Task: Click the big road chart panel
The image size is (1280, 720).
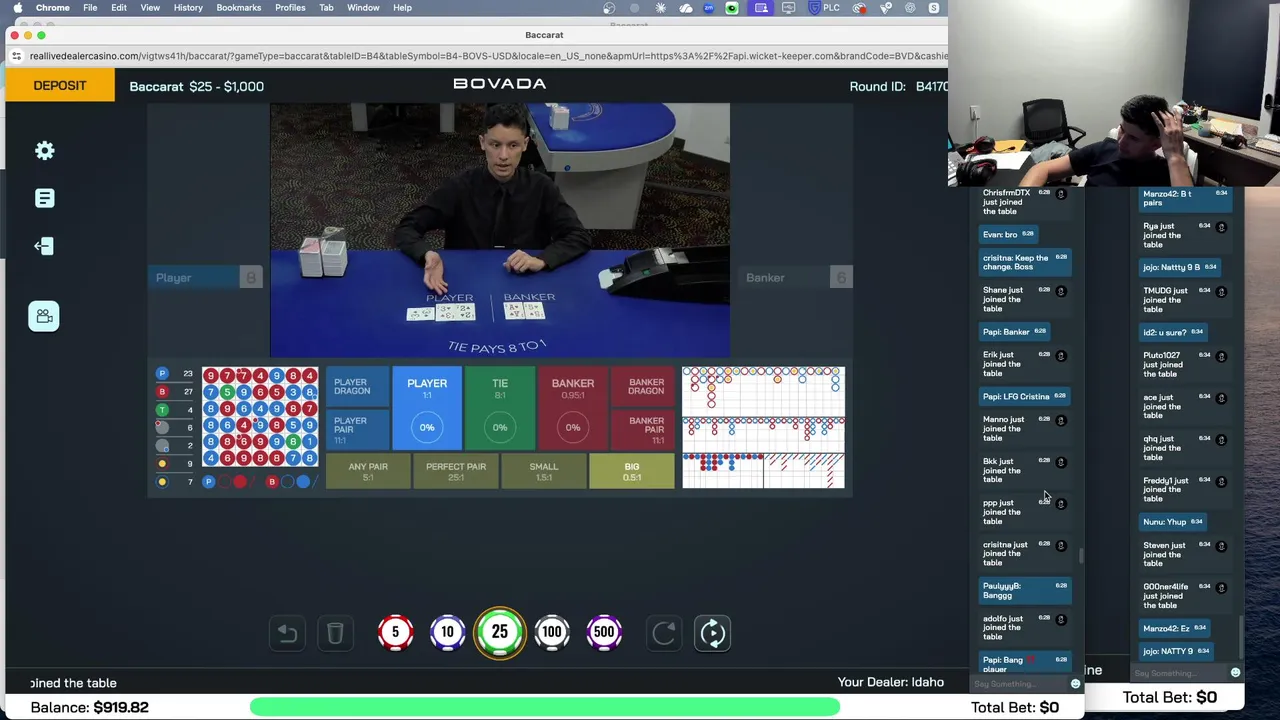Action: tap(764, 391)
